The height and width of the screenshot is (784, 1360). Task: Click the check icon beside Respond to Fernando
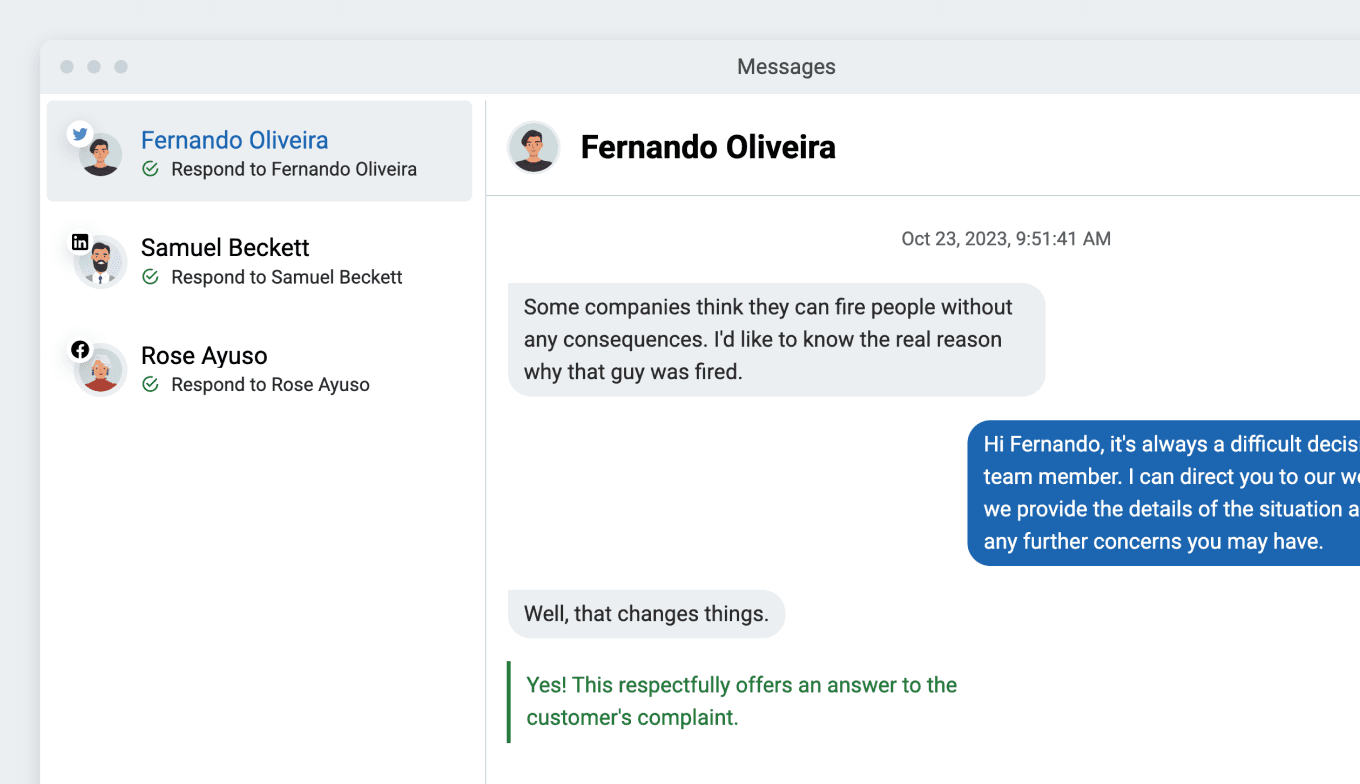150,169
